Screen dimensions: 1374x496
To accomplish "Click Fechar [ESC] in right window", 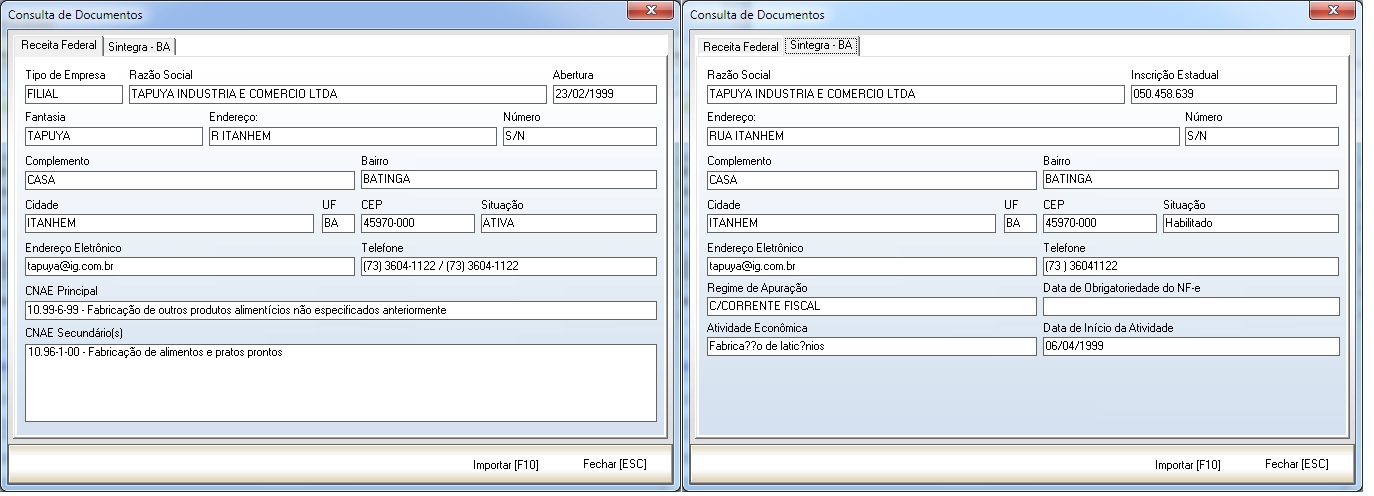I will click(x=1297, y=464).
